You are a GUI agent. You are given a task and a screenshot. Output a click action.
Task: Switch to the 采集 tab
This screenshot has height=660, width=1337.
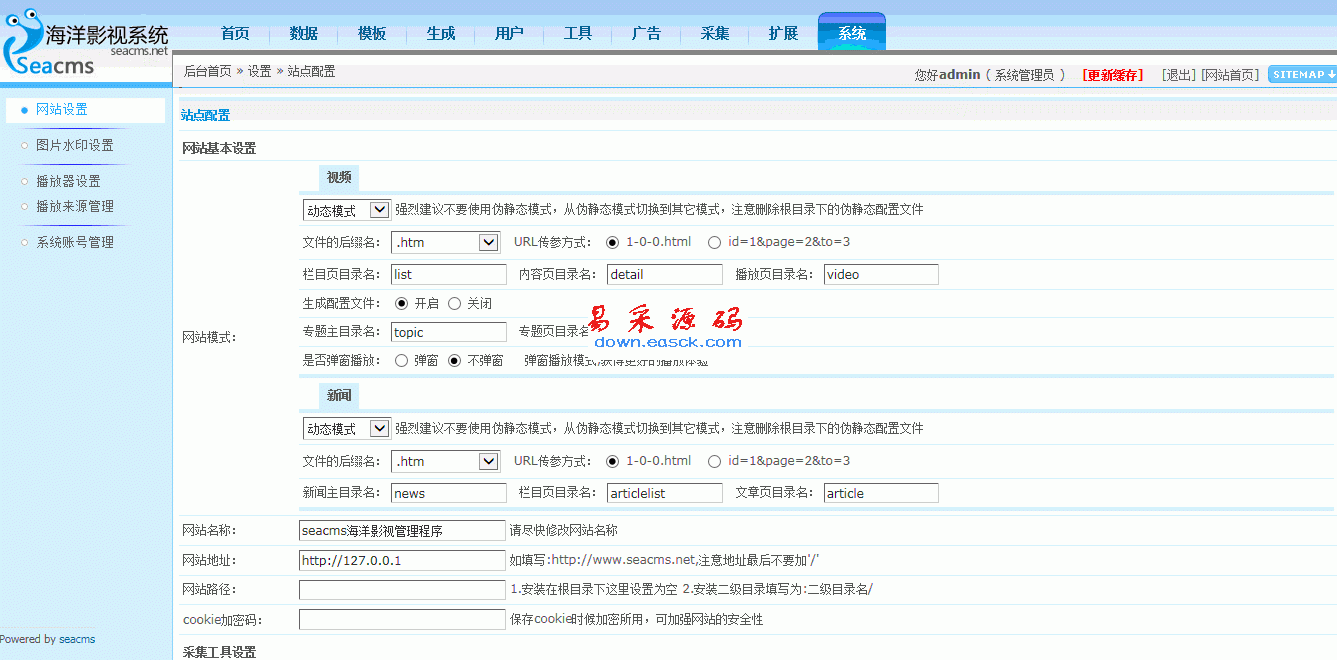pyautogui.click(x=714, y=33)
